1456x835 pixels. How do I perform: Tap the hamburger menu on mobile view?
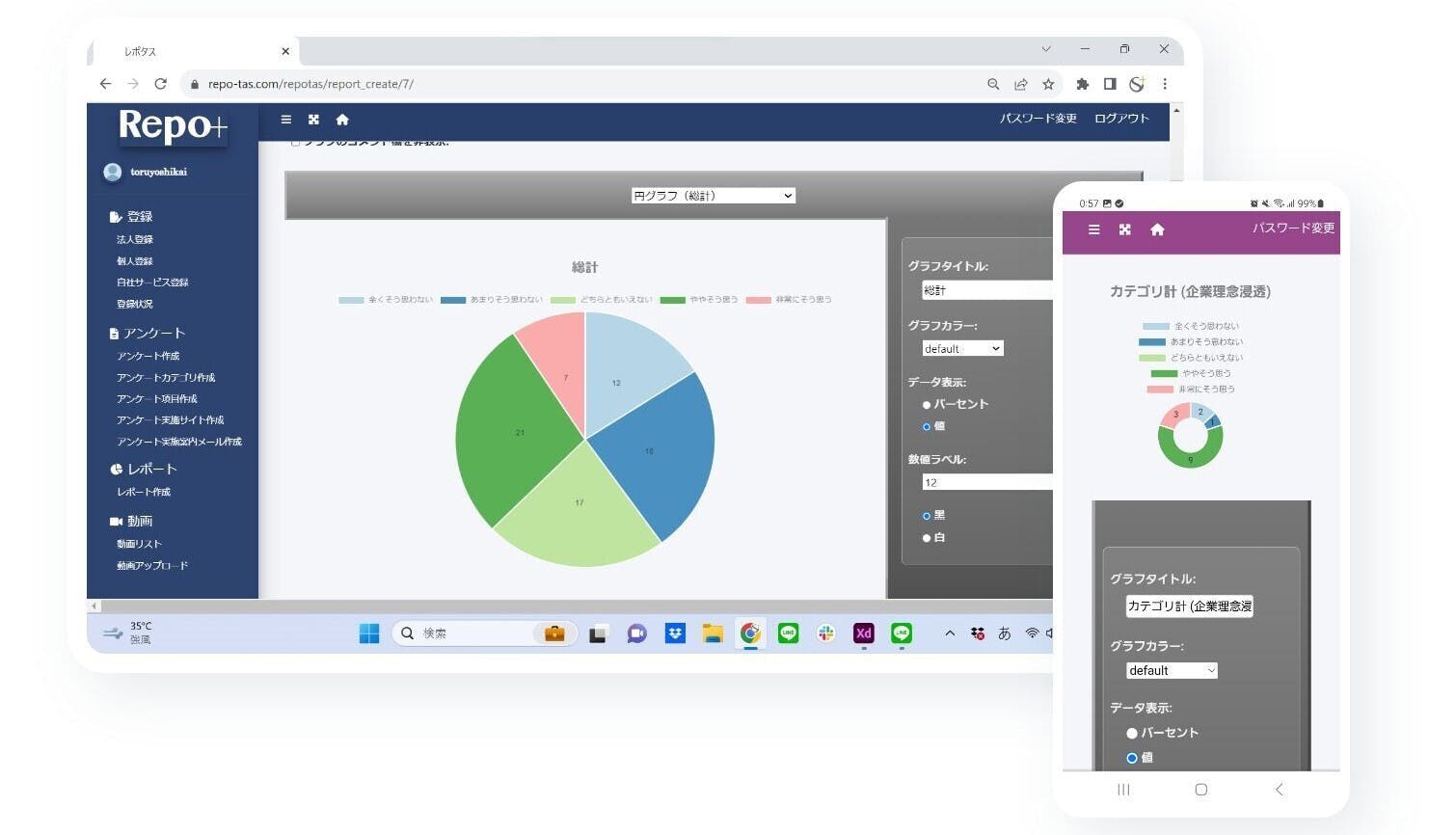(x=1093, y=229)
